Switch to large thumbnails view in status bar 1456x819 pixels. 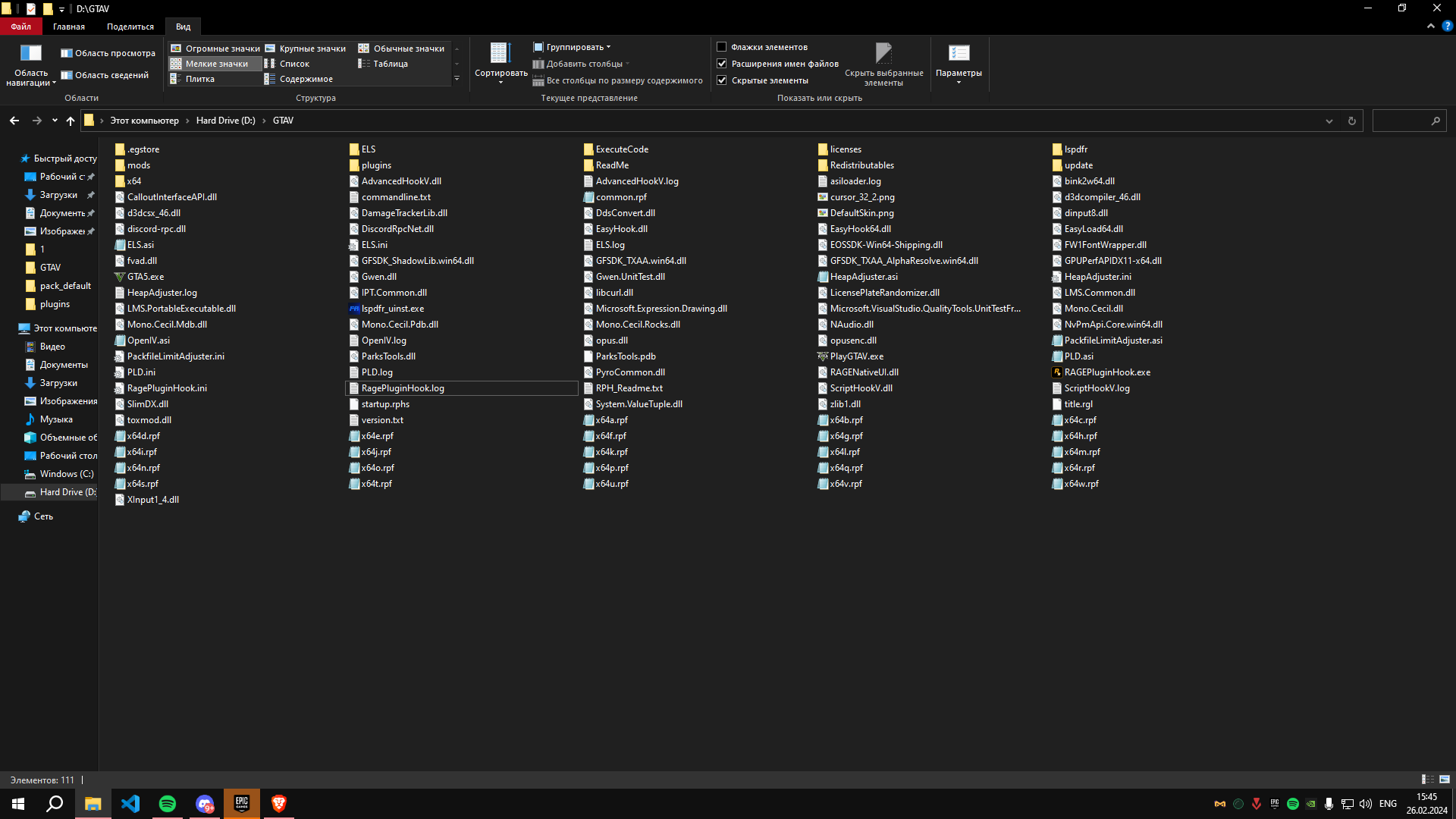[1445, 780]
